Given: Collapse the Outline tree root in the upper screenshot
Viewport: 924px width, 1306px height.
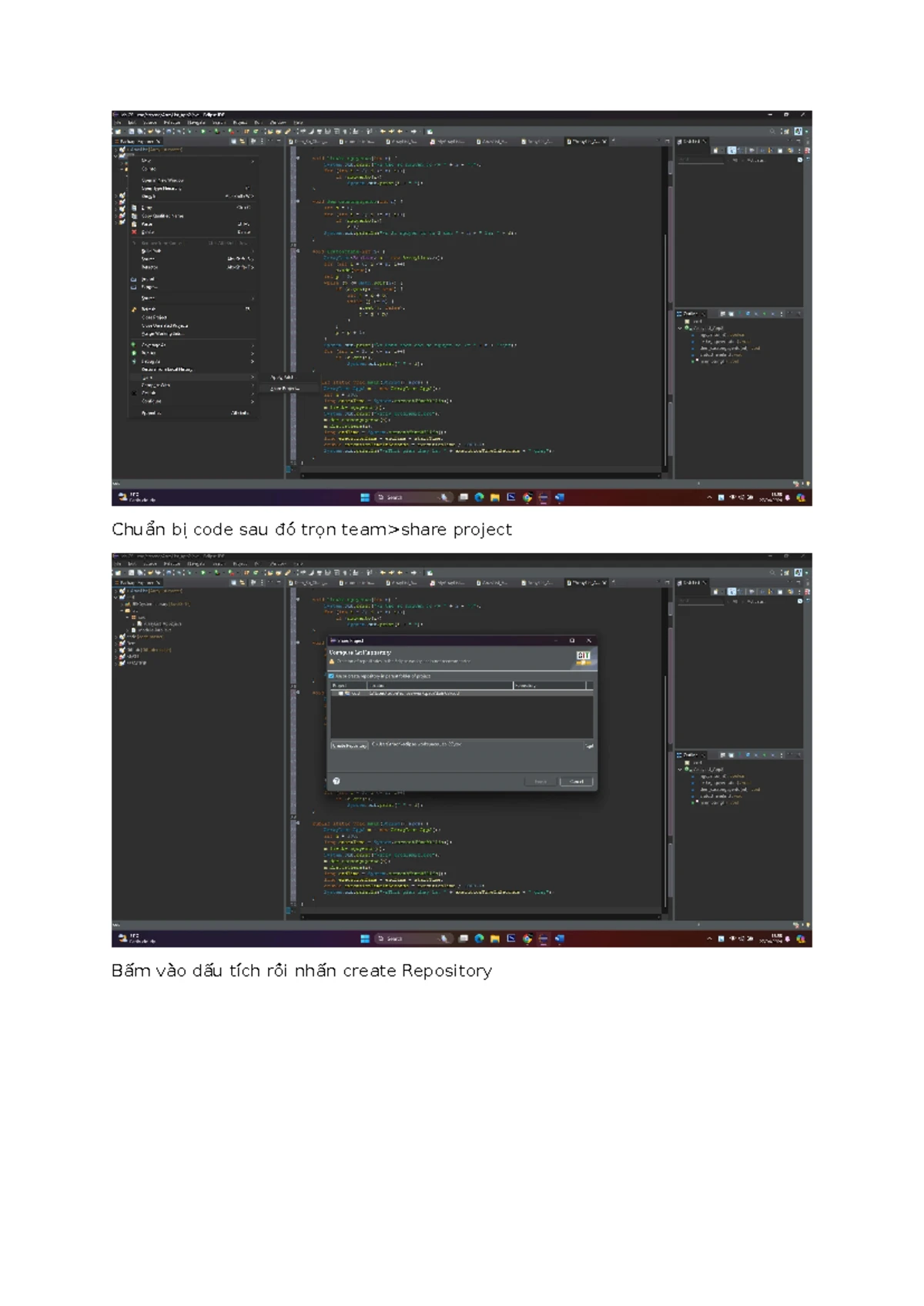Looking at the screenshot, I should [x=681, y=329].
